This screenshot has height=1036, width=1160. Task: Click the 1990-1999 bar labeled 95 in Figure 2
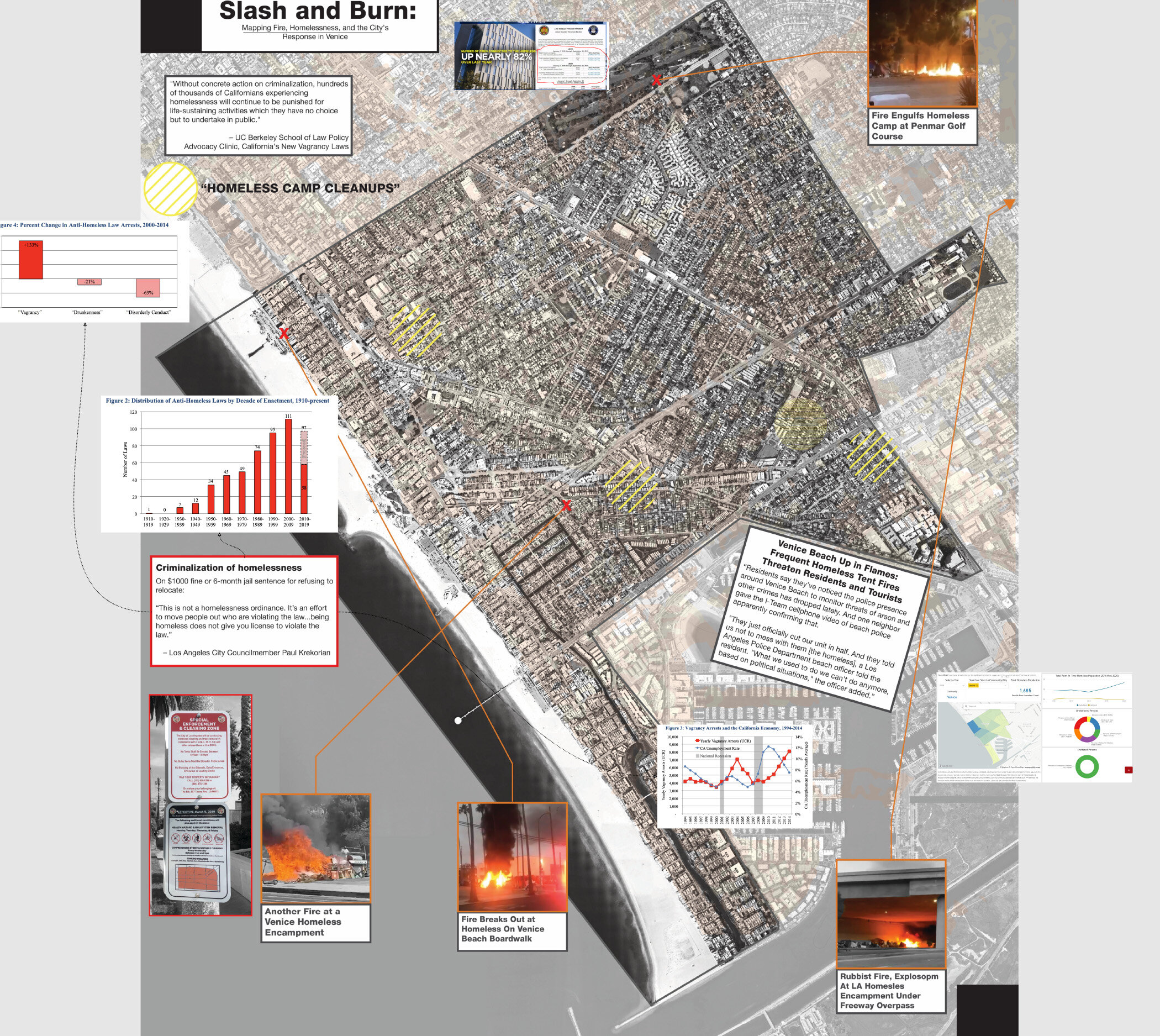pos(273,473)
